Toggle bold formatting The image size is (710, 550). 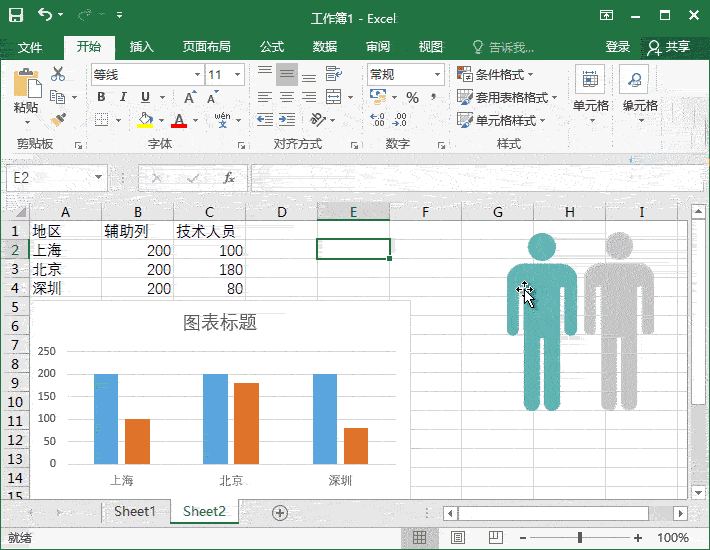[101, 97]
